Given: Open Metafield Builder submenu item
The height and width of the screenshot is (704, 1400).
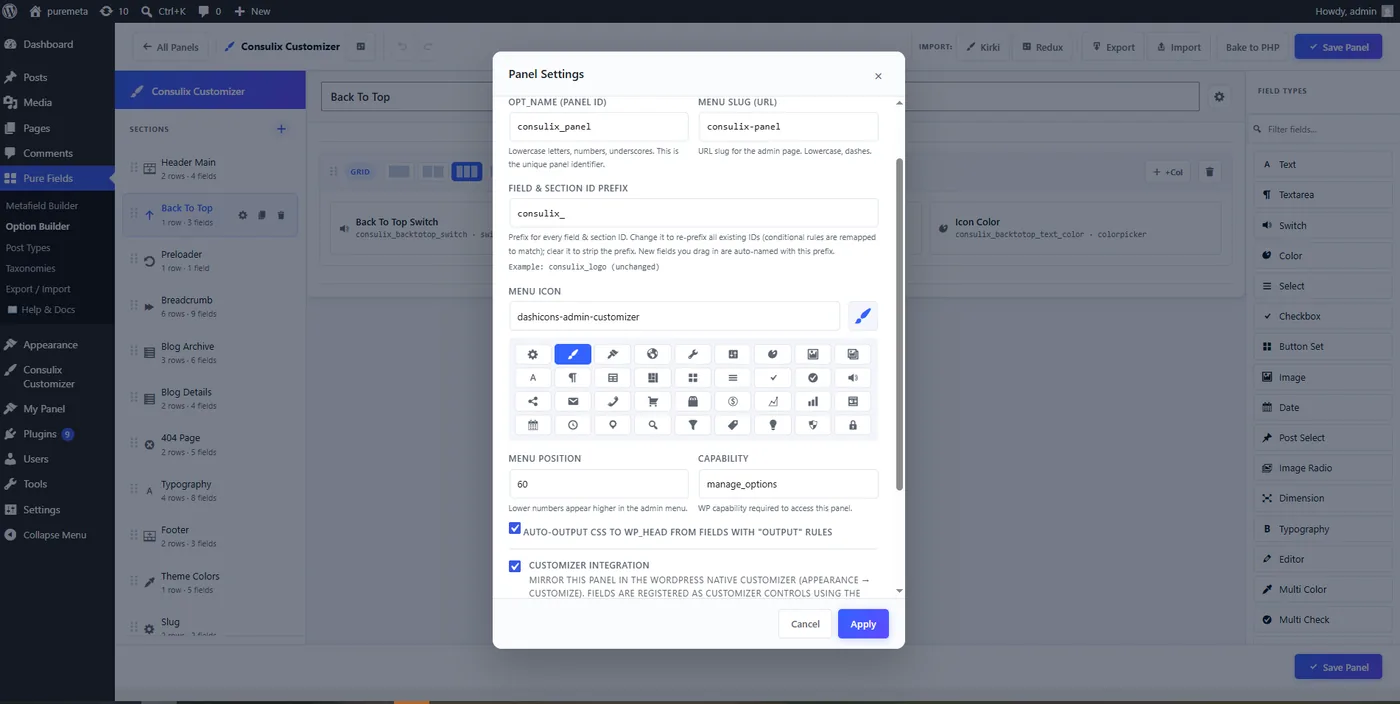Looking at the screenshot, I should point(42,205).
